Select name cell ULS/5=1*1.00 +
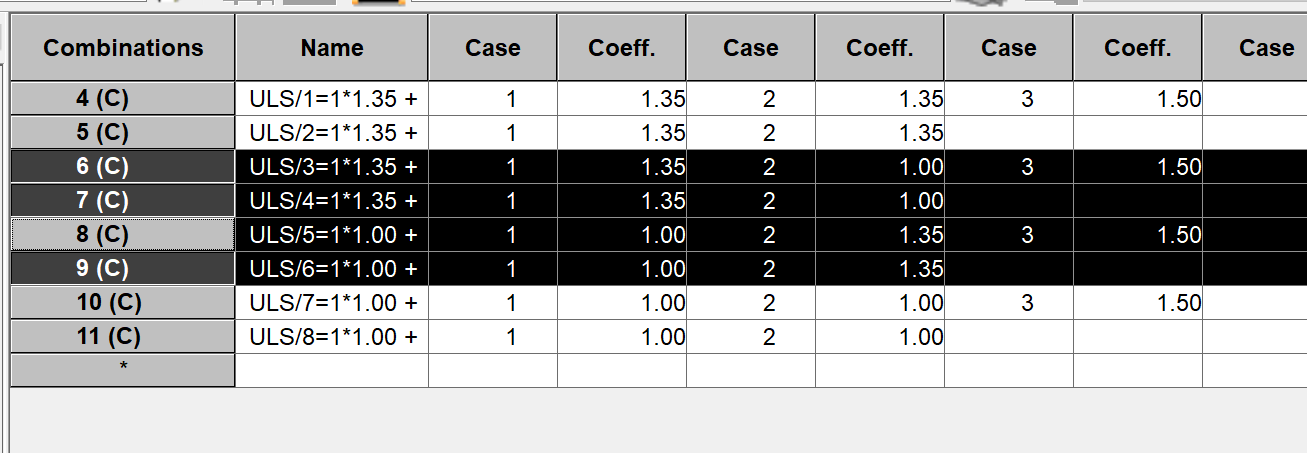This screenshot has width=1307, height=453. pyautogui.click(x=332, y=235)
